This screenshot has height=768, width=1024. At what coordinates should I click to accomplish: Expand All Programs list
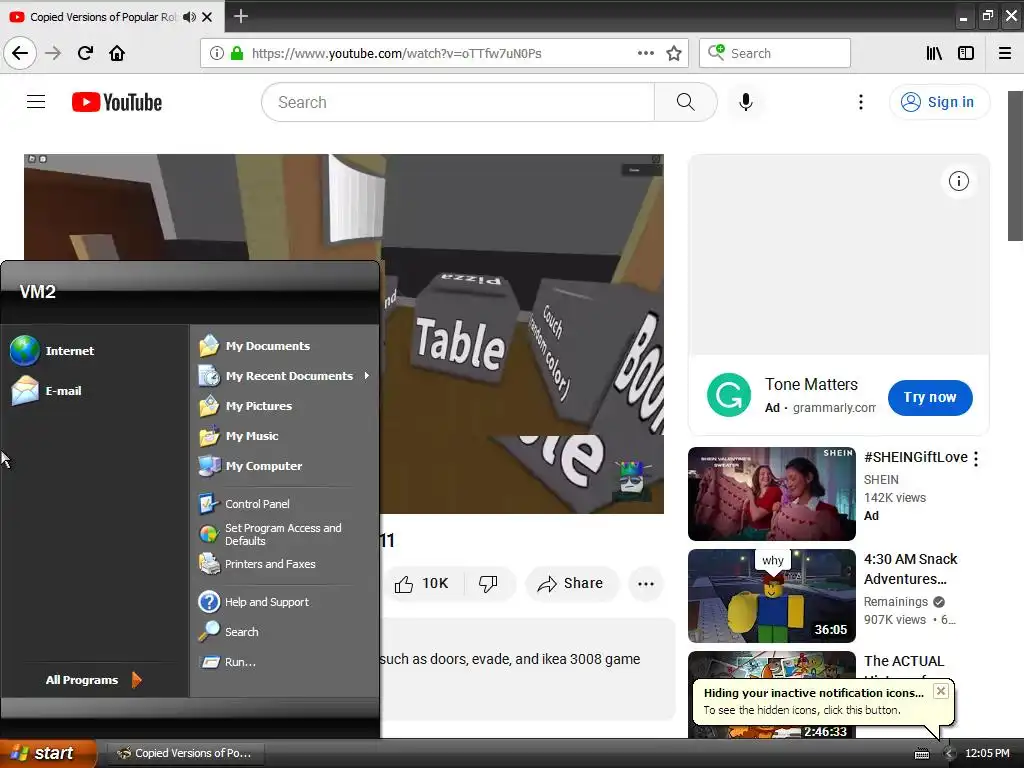[x=94, y=680]
